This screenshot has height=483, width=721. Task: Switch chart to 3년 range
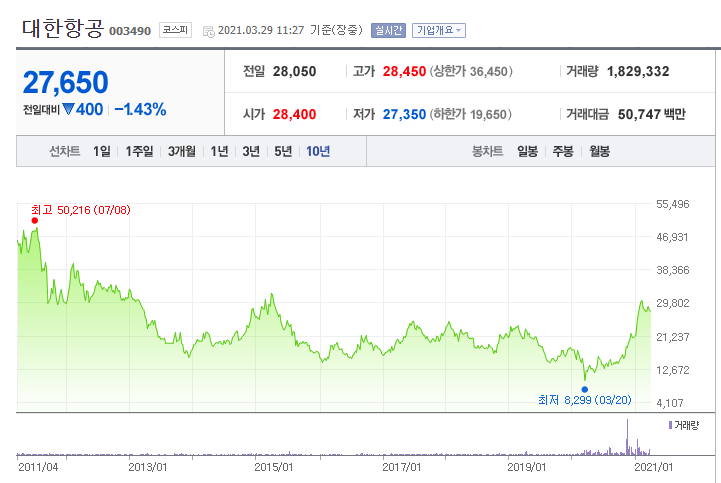tap(251, 151)
